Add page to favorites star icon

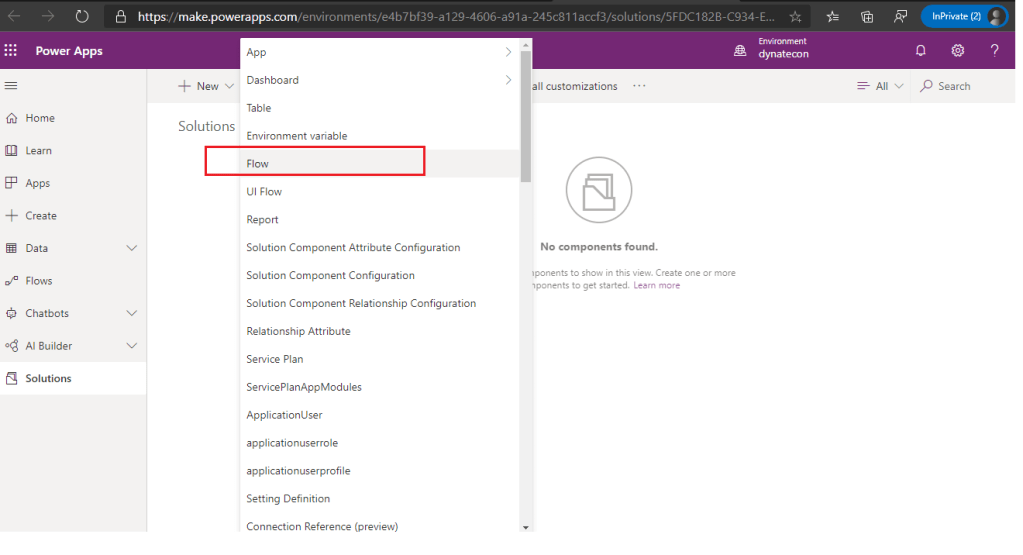click(795, 16)
